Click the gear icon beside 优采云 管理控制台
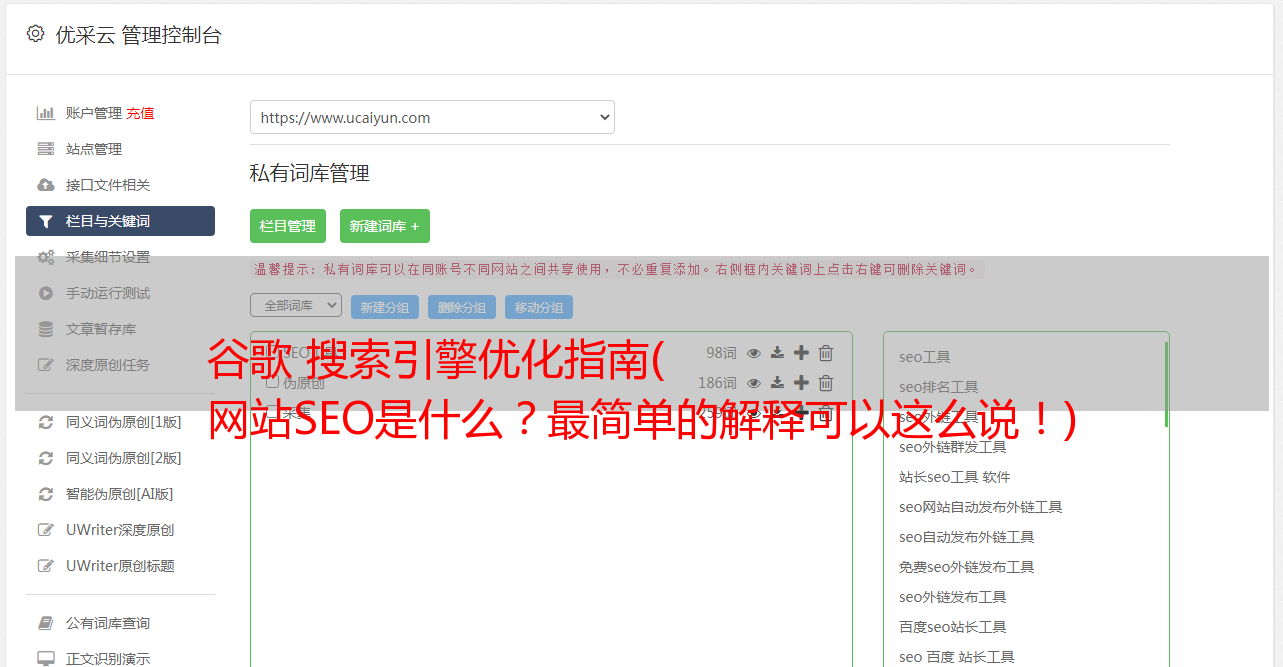 tap(35, 34)
